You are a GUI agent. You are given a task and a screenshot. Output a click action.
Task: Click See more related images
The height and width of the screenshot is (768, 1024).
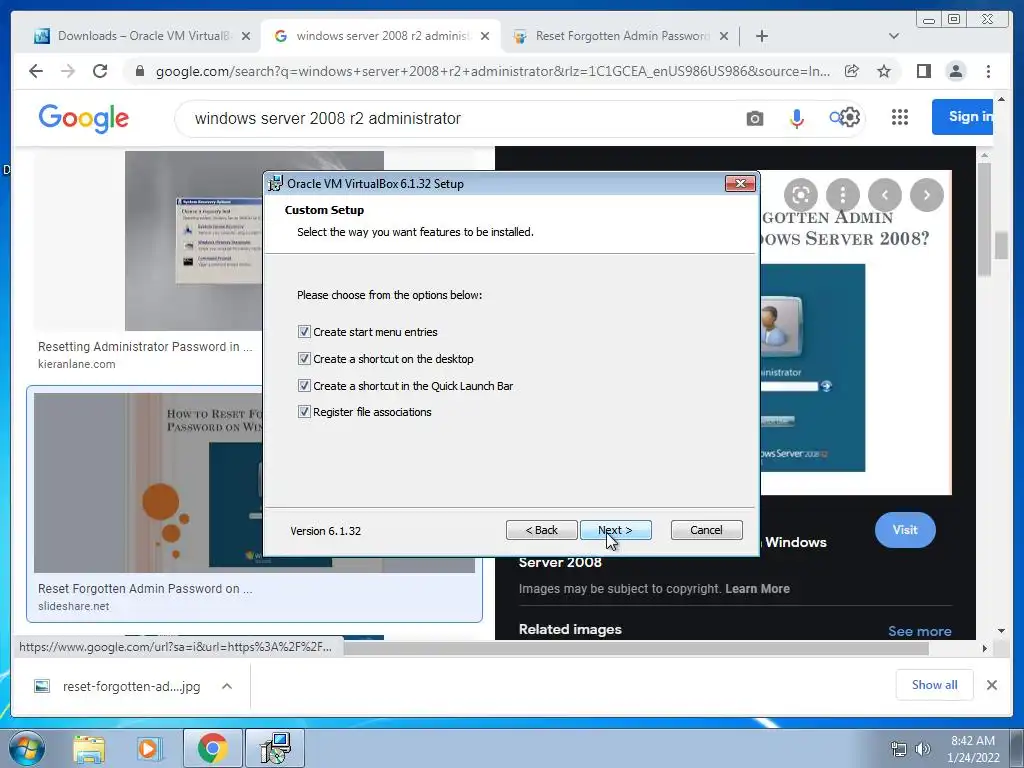click(920, 631)
